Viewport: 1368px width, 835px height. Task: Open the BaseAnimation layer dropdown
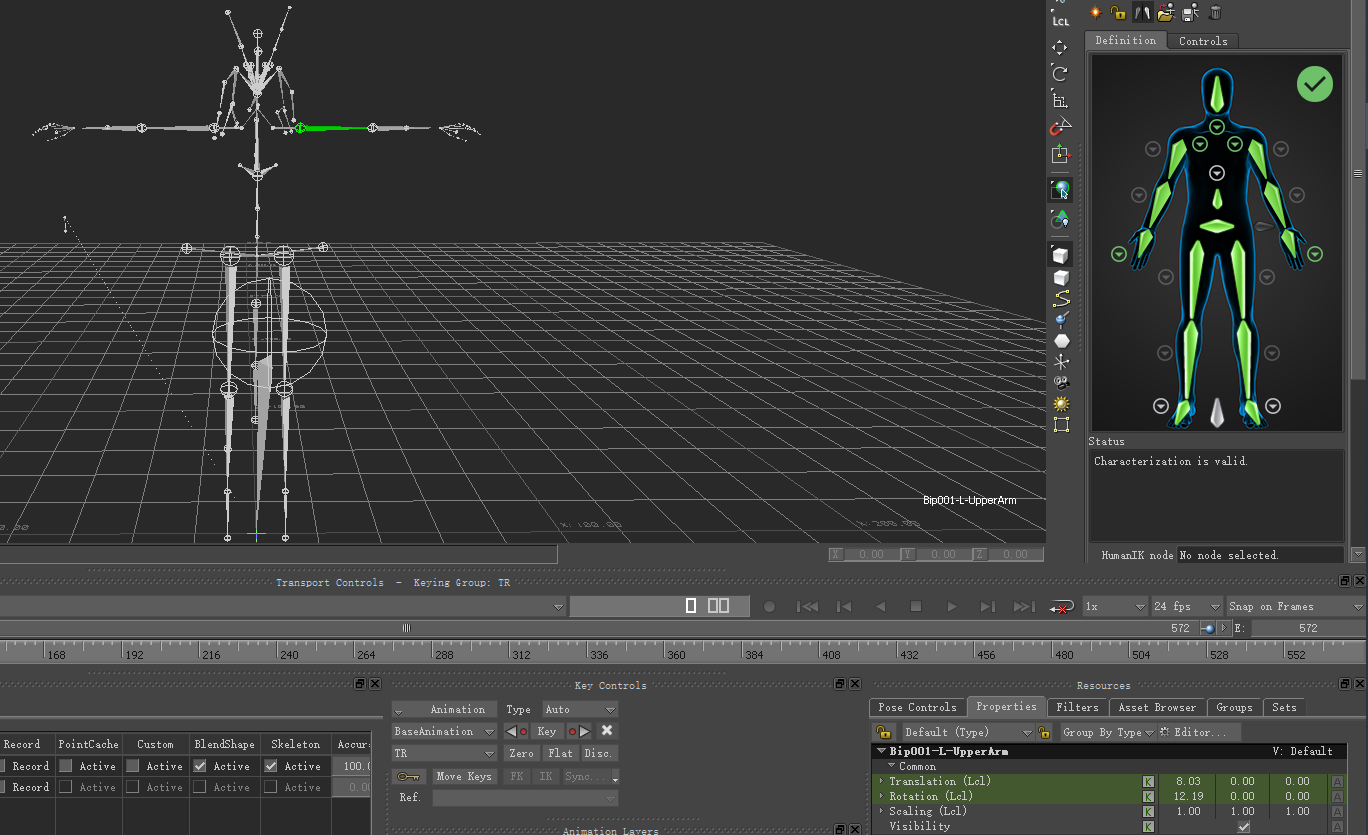443,731
